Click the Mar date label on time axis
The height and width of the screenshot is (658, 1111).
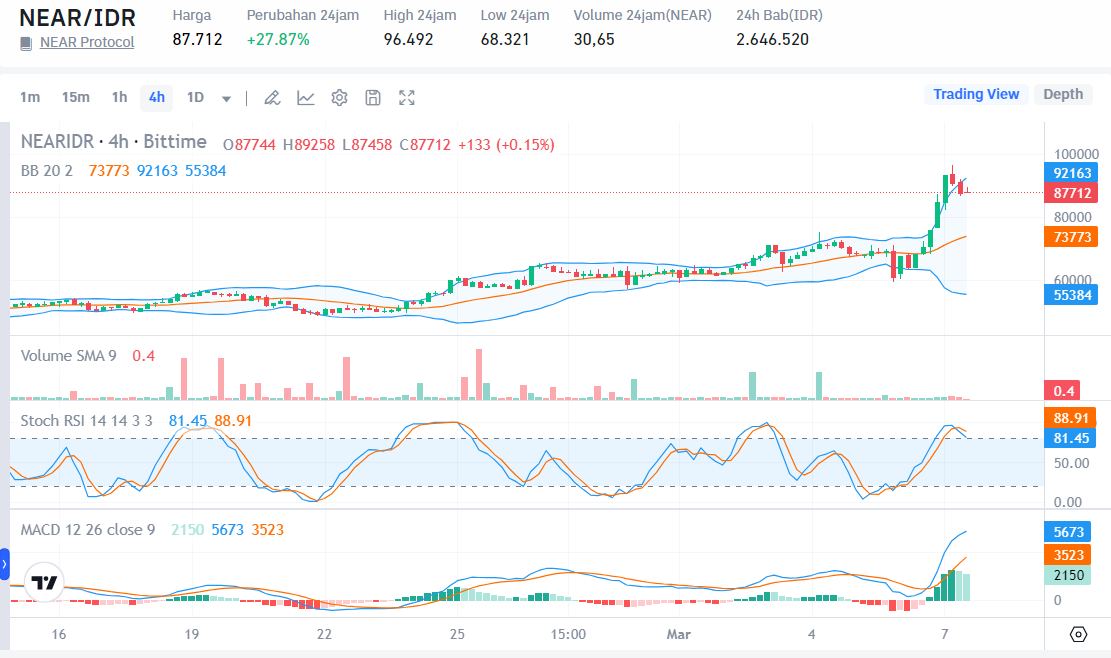point(678,634)
